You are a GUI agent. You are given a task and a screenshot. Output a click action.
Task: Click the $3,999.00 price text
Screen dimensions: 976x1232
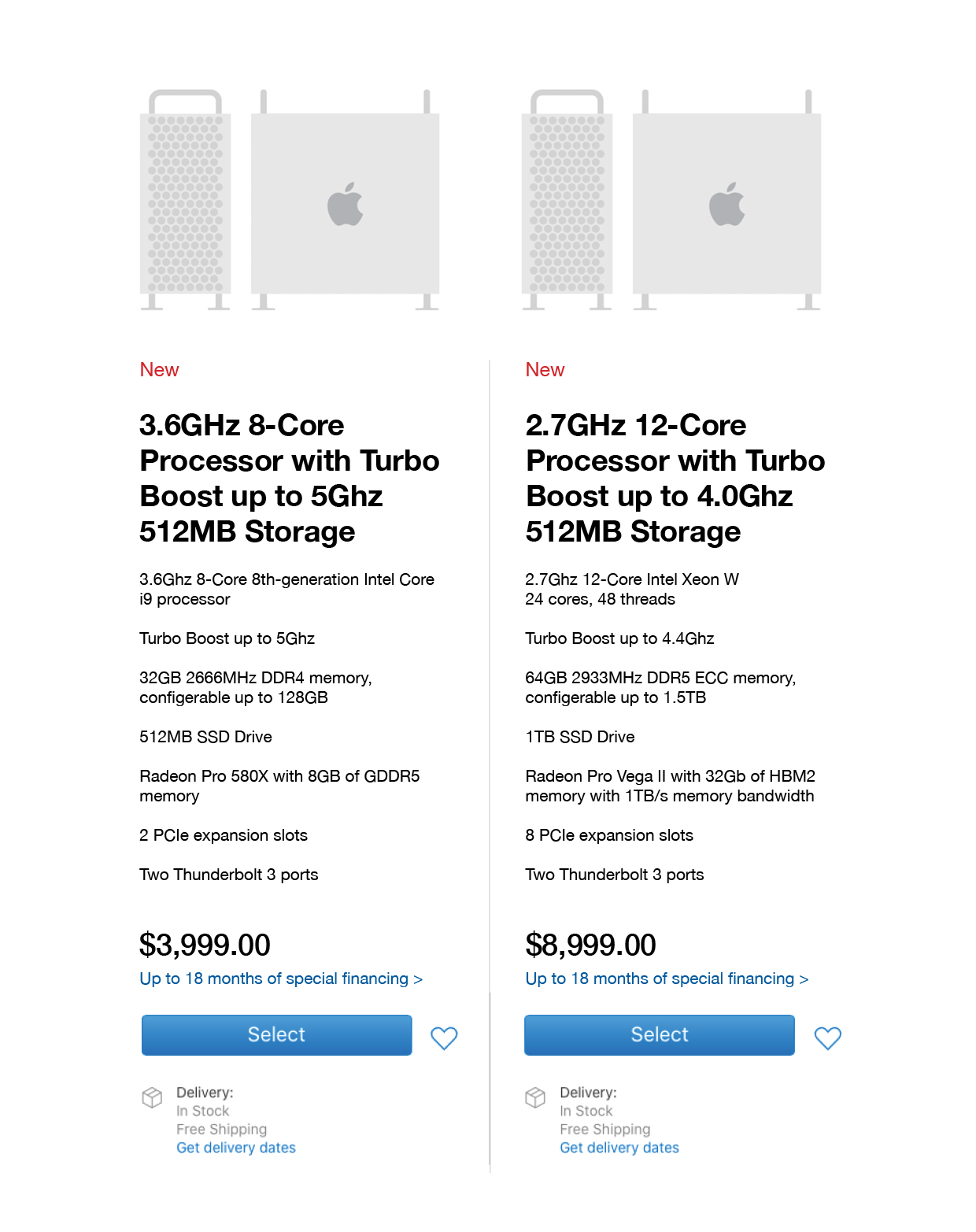(205, 945)
